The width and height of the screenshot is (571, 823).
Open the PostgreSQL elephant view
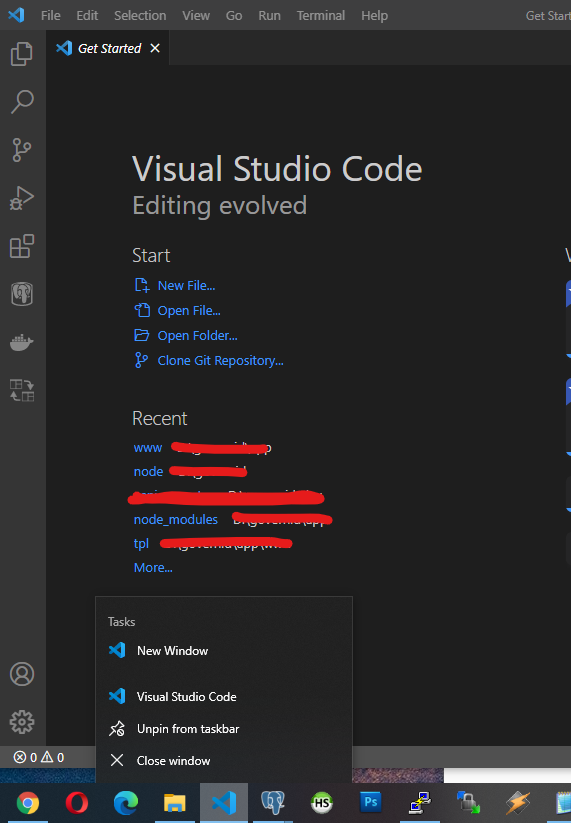[x=22, y=294]
